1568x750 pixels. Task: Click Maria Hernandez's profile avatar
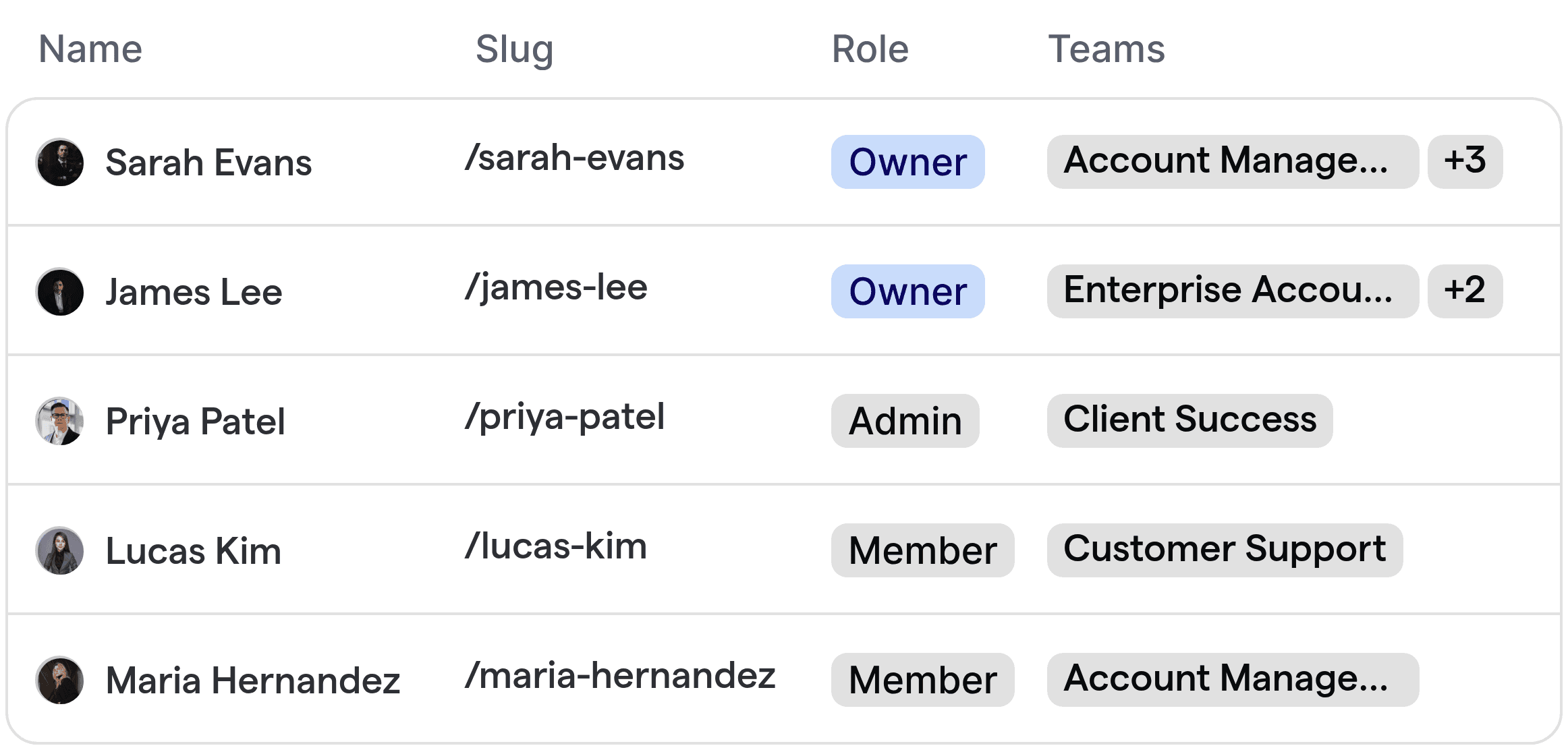click(x=59, y=680)
